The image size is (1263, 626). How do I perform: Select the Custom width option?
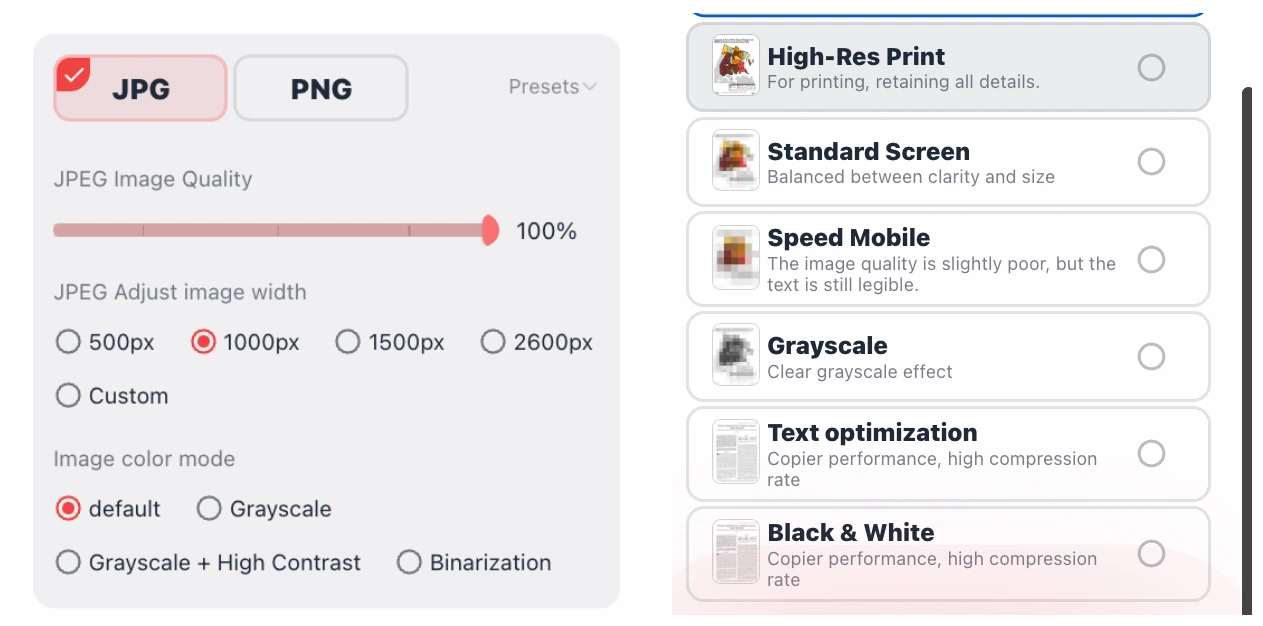click(68, 395)
